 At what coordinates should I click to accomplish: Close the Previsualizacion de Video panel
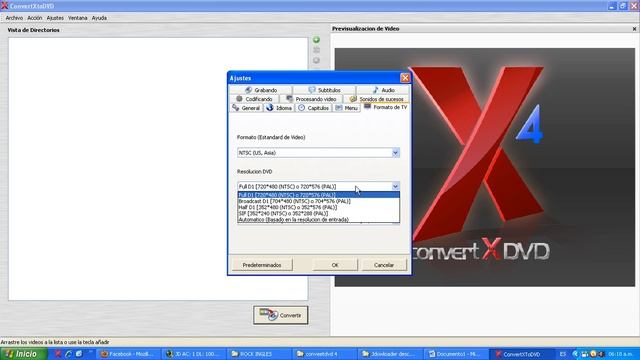634,29
